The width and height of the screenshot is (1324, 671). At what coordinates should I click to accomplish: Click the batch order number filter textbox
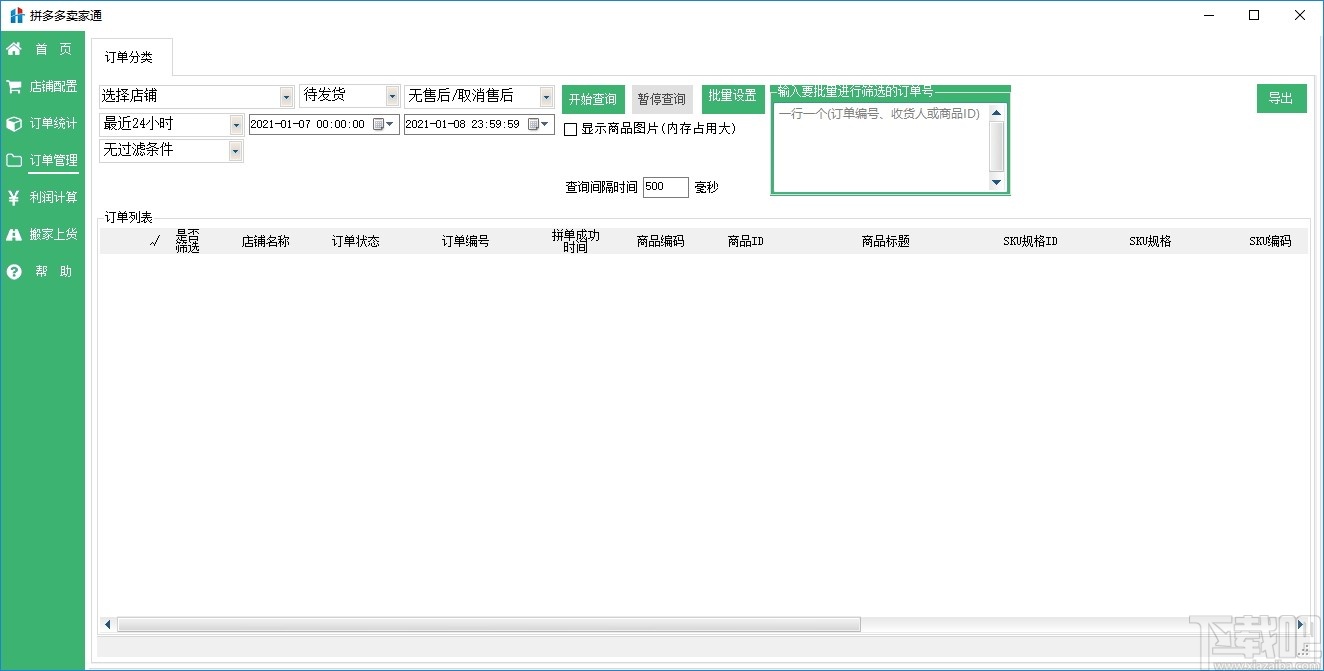coord(881,147)
